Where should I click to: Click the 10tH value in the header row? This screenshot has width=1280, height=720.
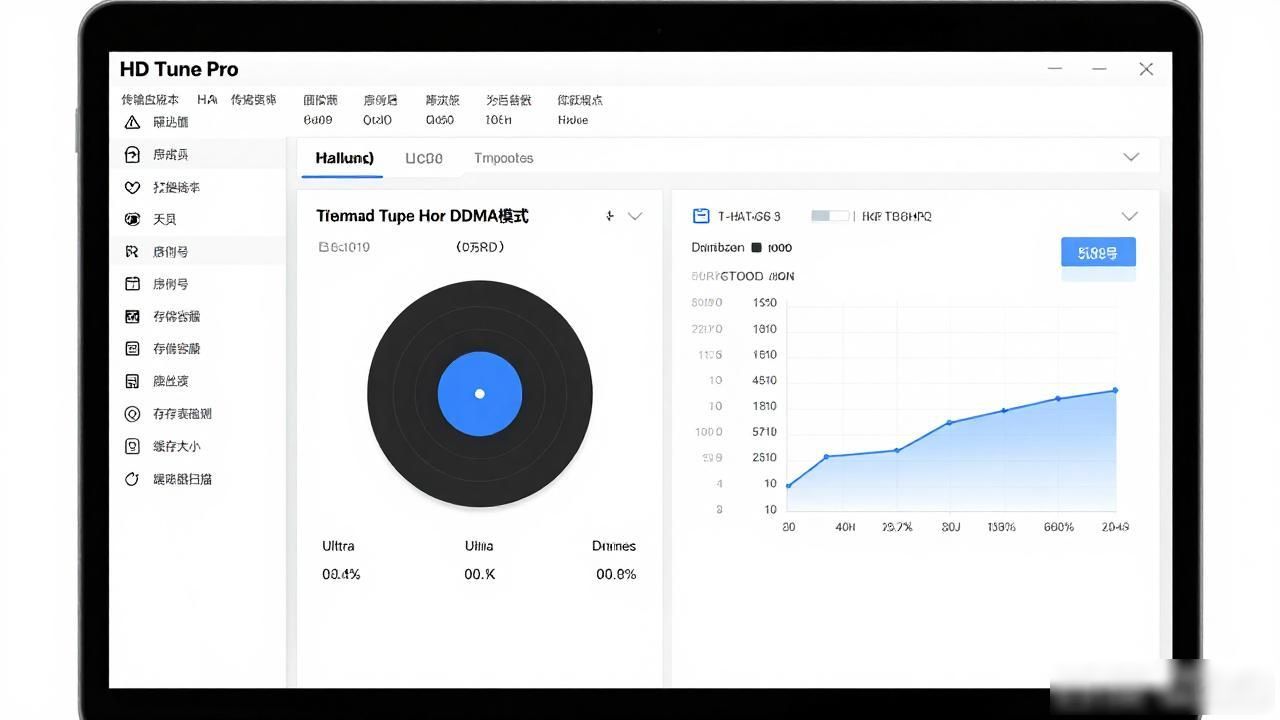498,120
